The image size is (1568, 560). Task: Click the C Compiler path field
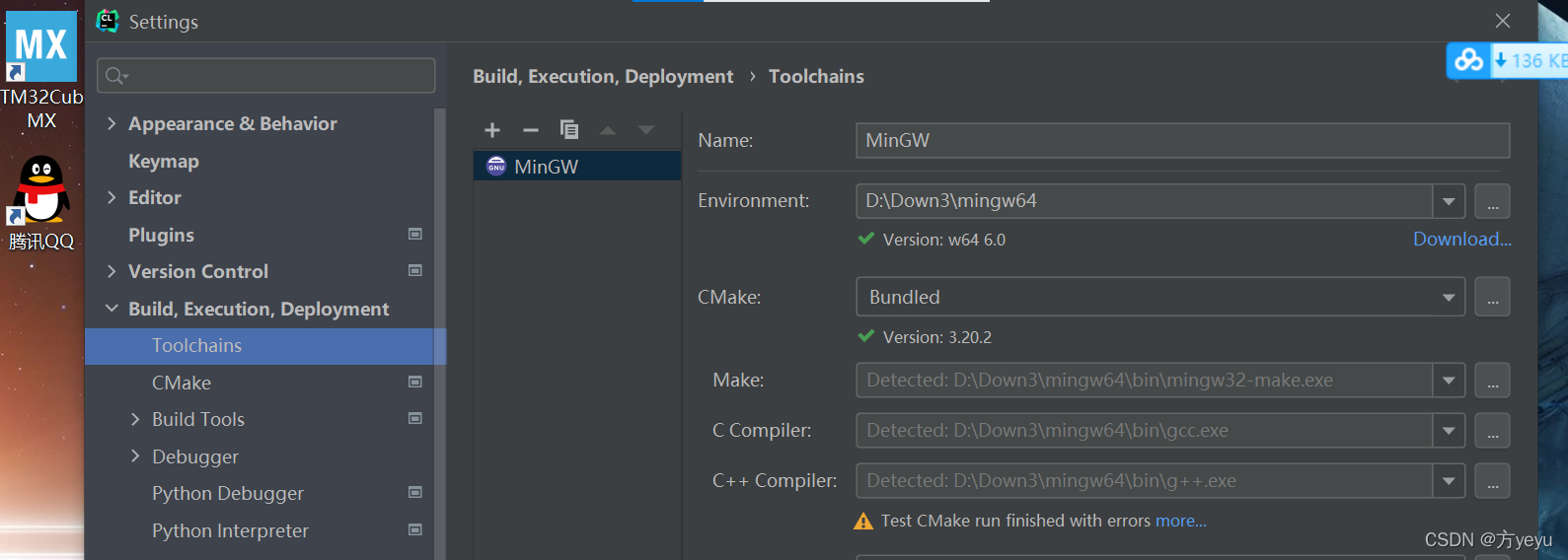coord(1145,431)
